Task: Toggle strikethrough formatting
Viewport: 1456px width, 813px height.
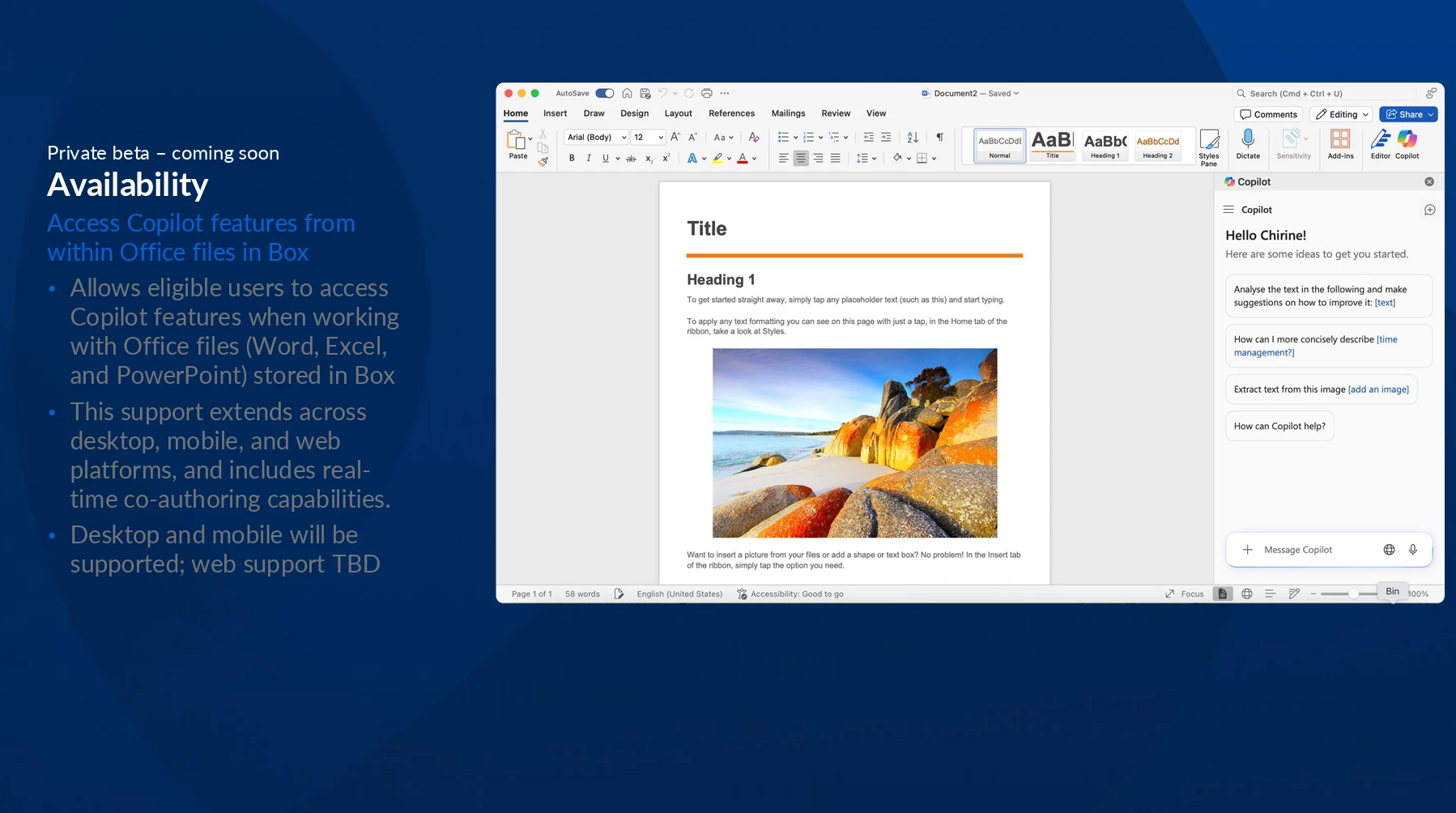Action: (631, 159)
